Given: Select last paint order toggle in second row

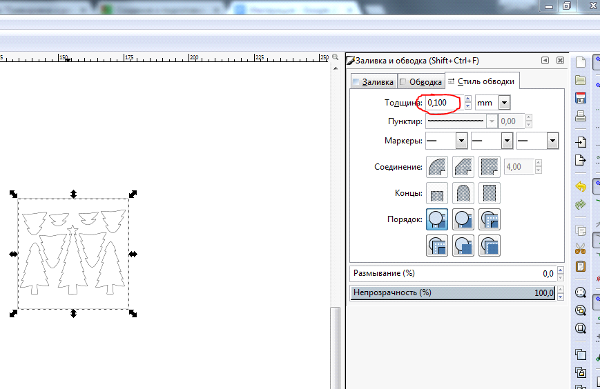Looking at the screenshot, I should [489, 246].
